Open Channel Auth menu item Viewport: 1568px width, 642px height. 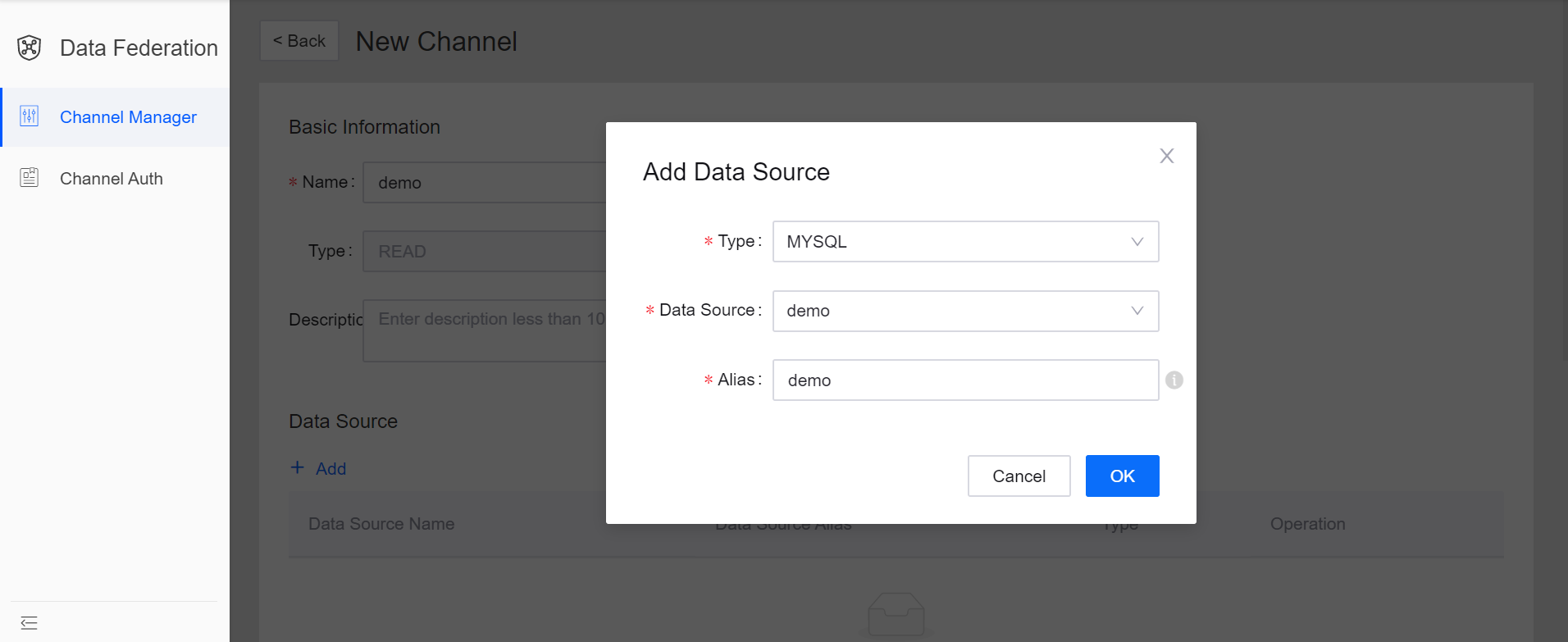pos(115,178)
